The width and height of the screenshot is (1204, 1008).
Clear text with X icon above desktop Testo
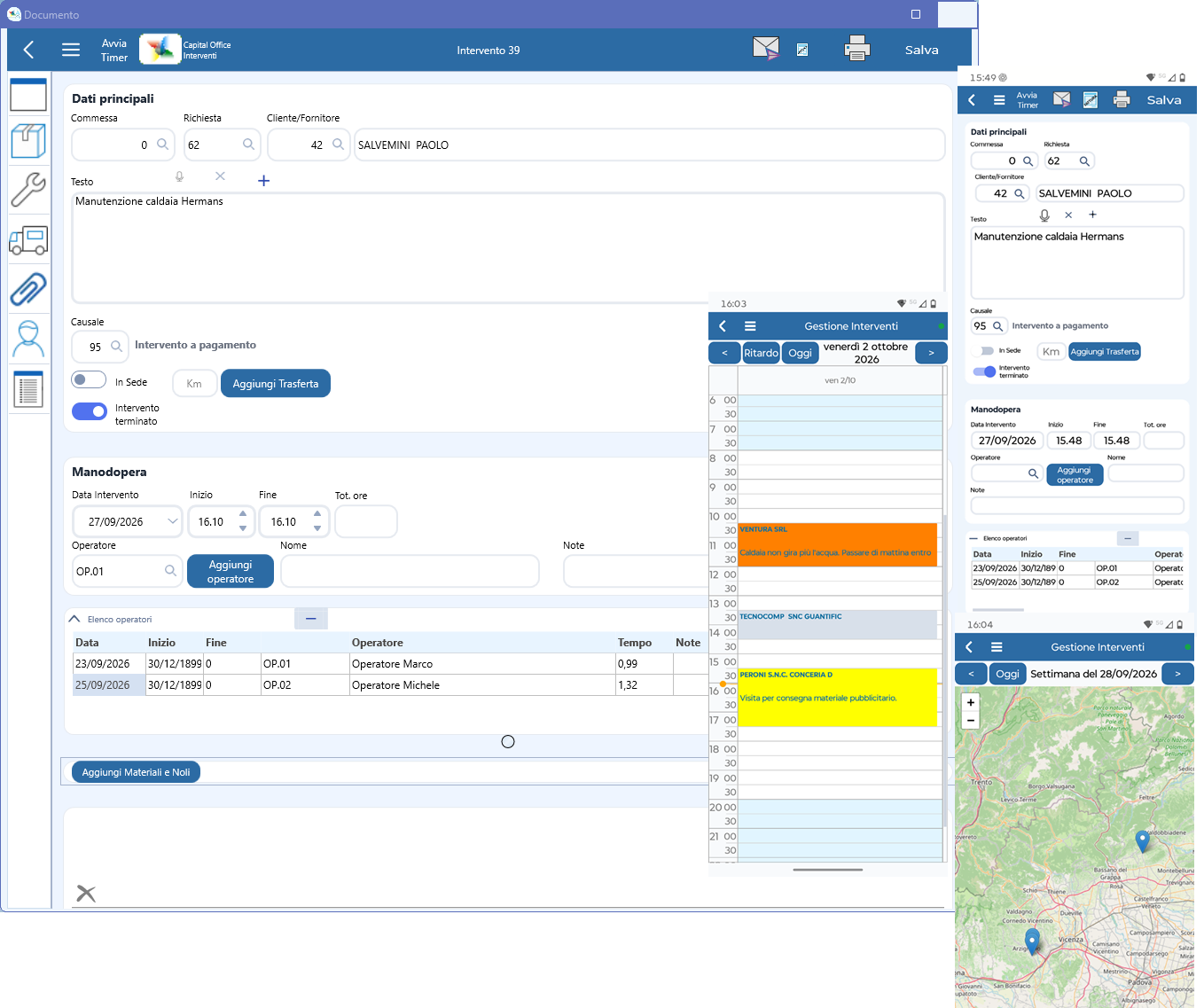pos(220,176)
